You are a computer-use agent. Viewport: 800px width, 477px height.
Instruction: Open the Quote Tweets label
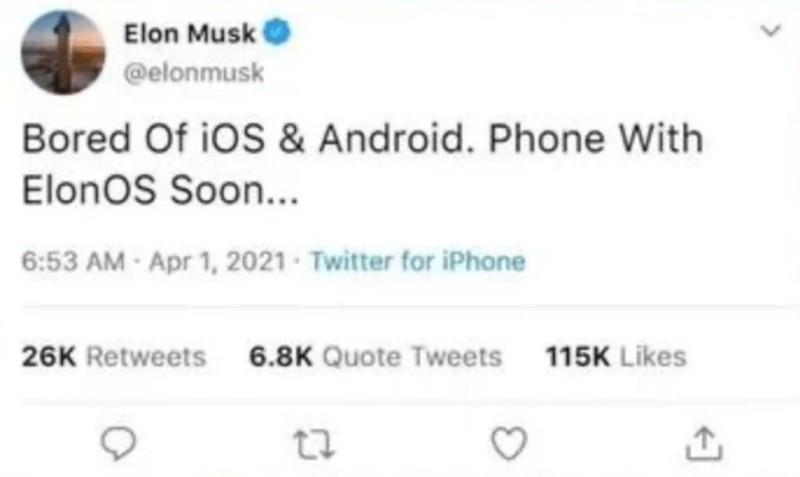tap(412, 356)
